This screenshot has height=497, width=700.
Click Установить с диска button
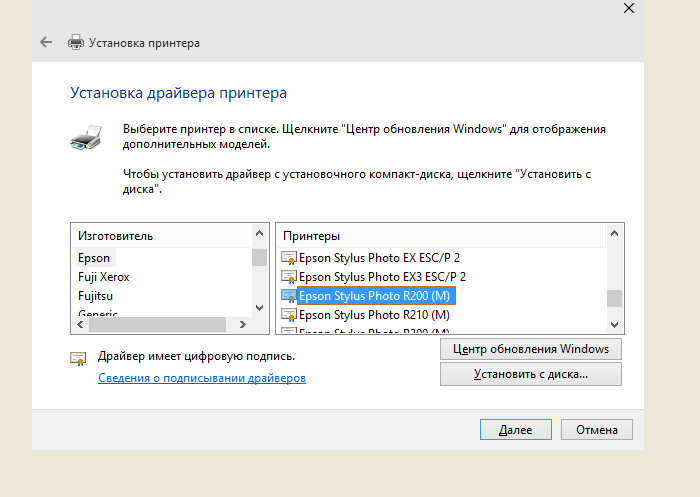coord(531,374)
